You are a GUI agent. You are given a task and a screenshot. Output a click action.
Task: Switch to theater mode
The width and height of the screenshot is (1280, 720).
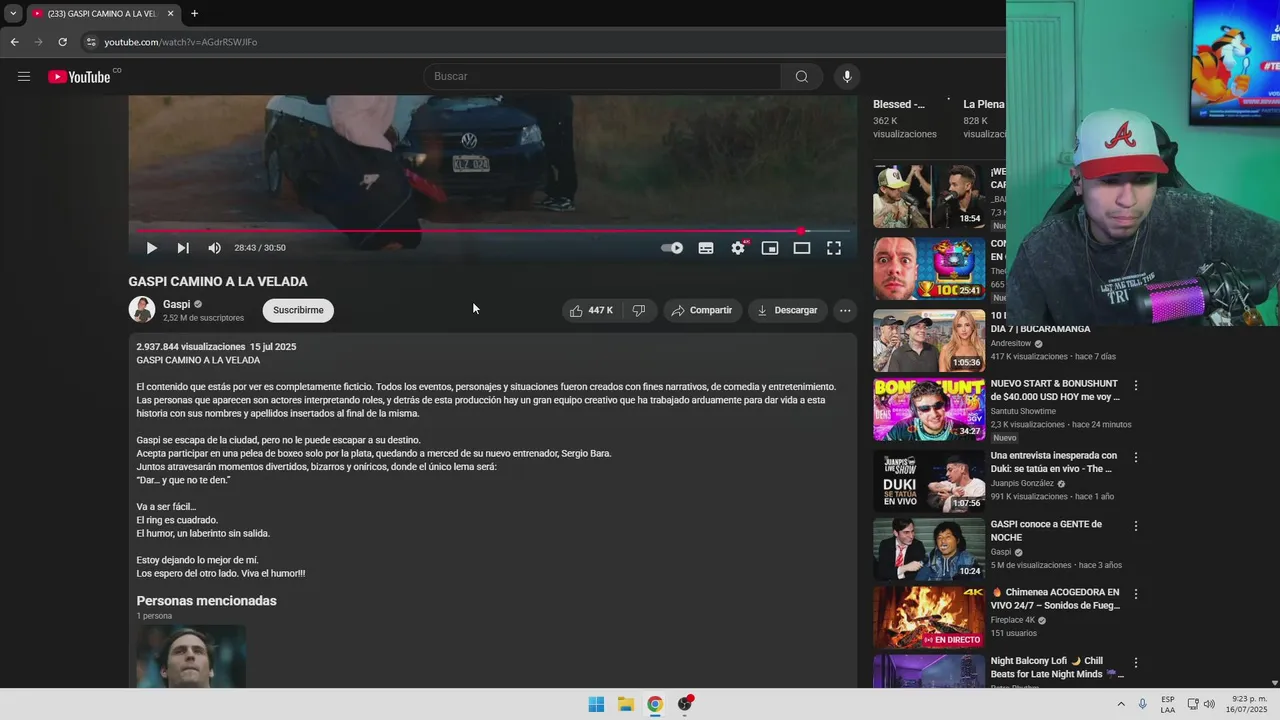pos(802,248)
